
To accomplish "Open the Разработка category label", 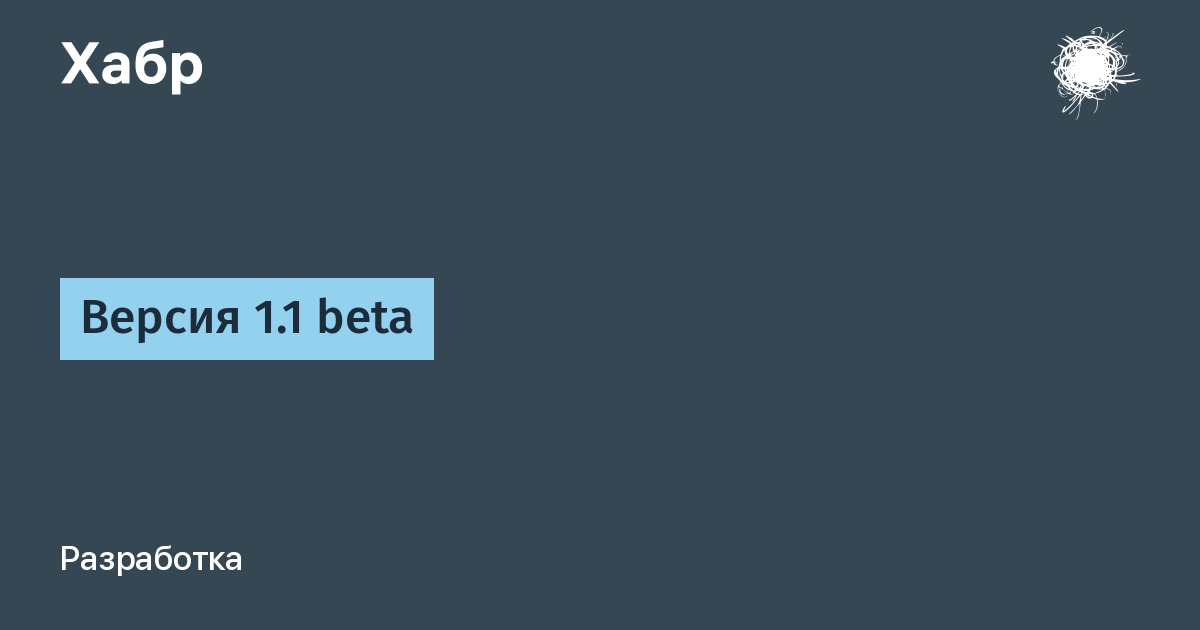I will pyautogui.click(x=151, y=560).
